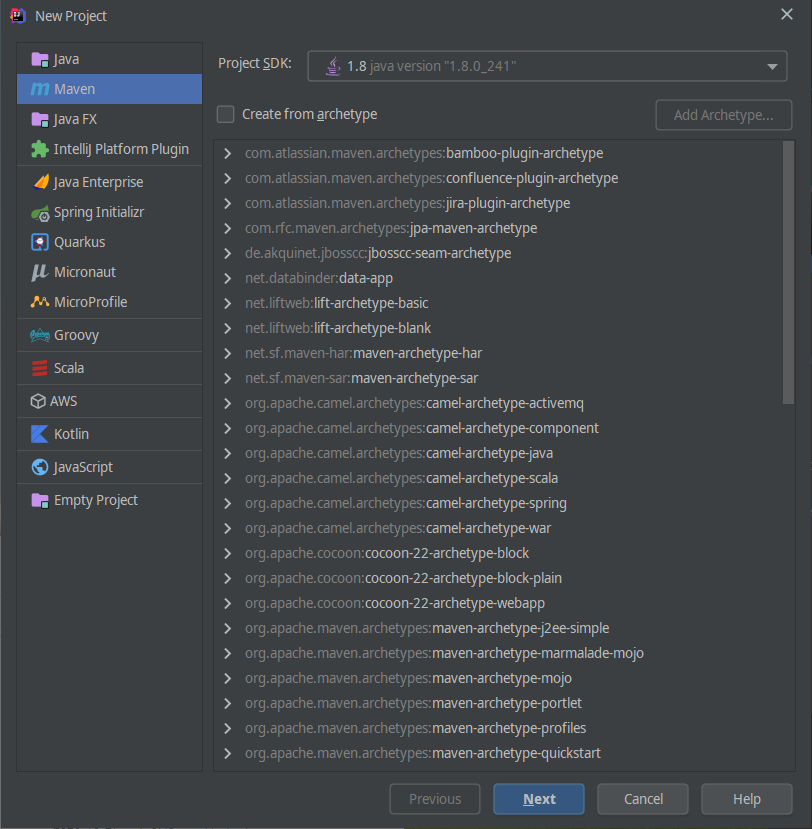Click the MicroProfile icon
This screenshot has width=812, height=829.
tap(40, 302)
